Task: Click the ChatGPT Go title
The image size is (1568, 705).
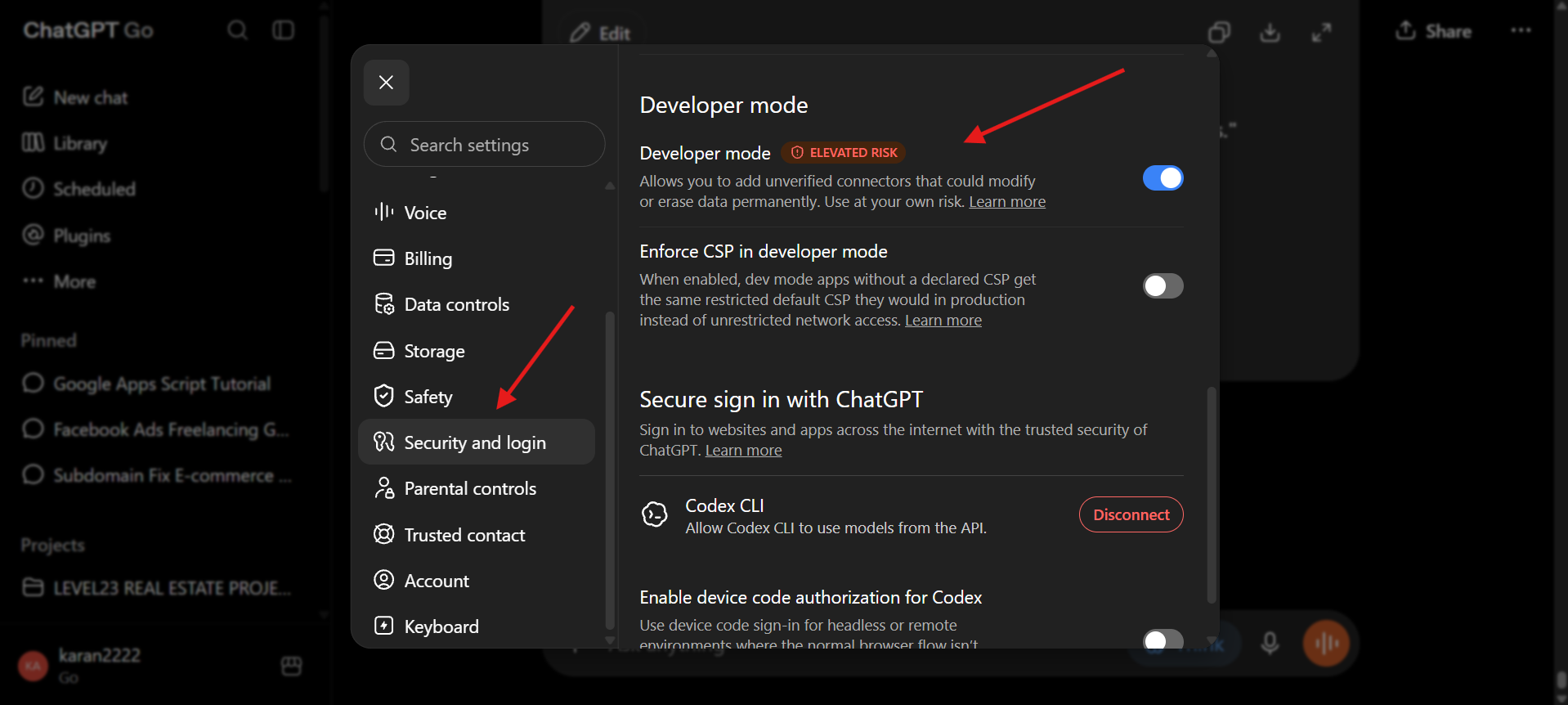Action: (x=88, y=30)
